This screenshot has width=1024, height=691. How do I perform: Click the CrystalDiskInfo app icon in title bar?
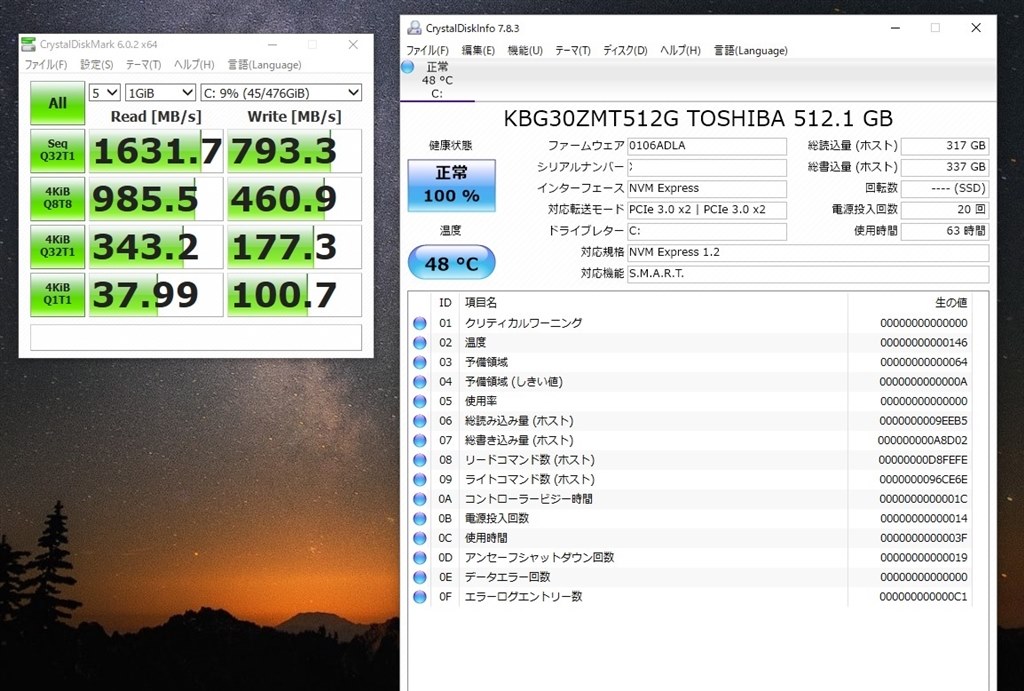(x=414, y=28)
